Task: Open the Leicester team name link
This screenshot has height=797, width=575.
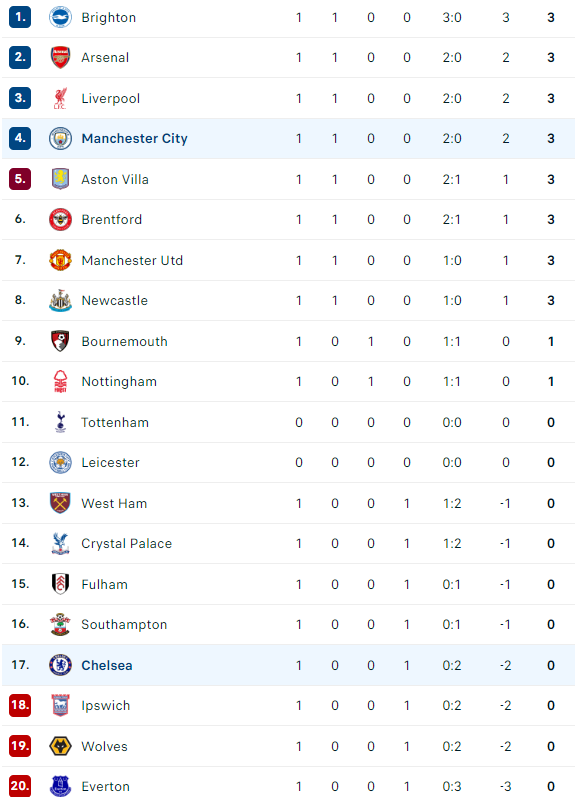Action: coord(110,463)
